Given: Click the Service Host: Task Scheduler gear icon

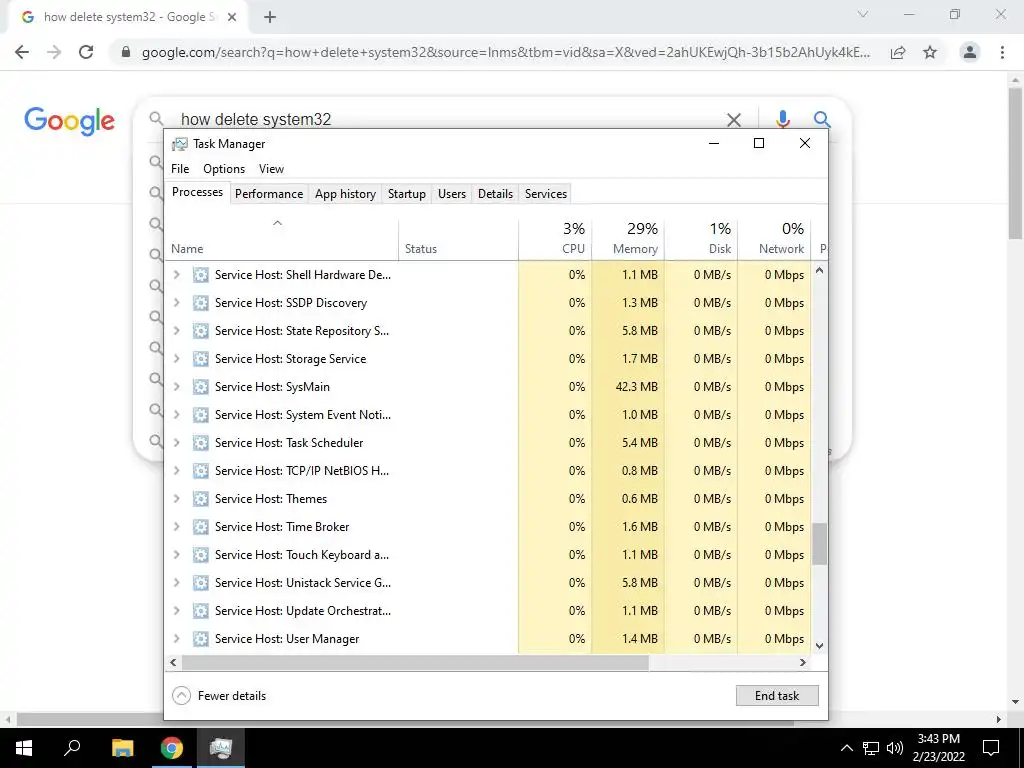Looking at the screenshot, I should click(x=200, y=443).
